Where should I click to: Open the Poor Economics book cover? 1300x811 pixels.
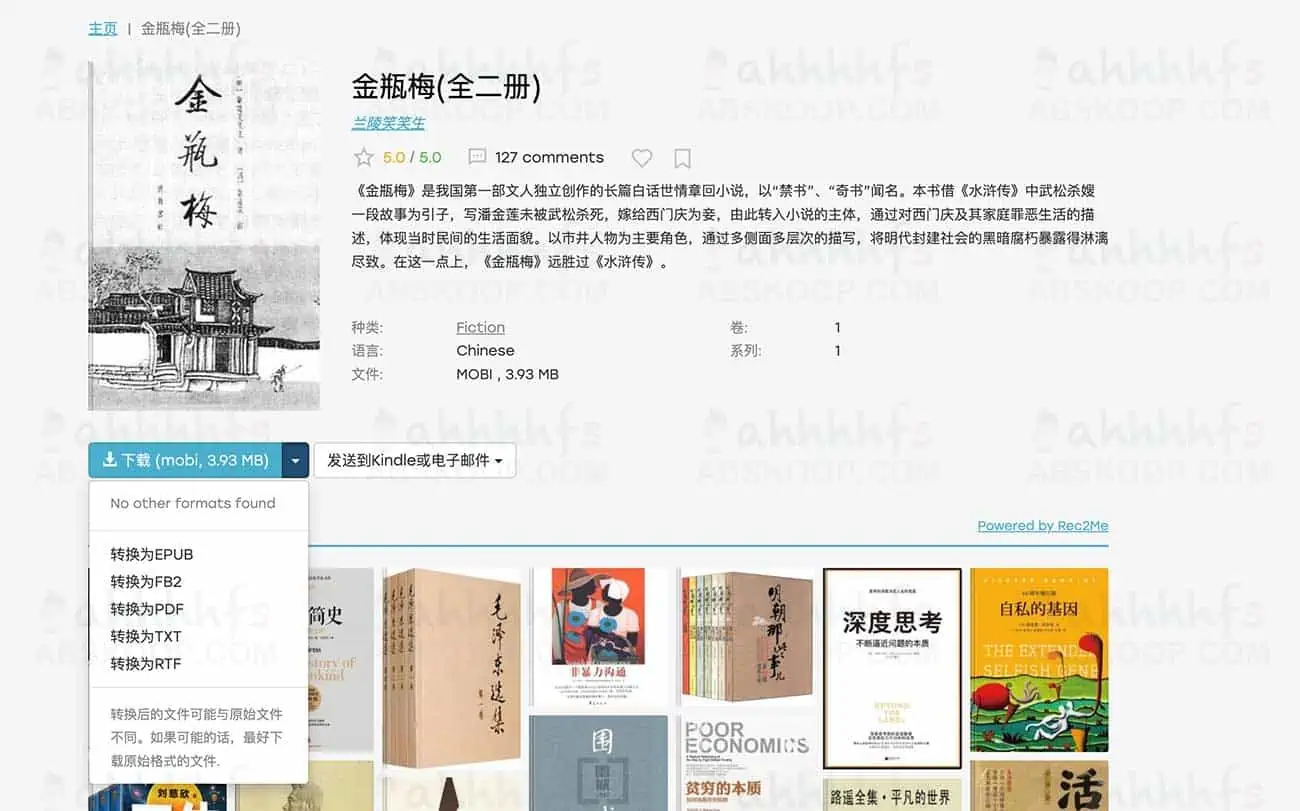(746, 762)
